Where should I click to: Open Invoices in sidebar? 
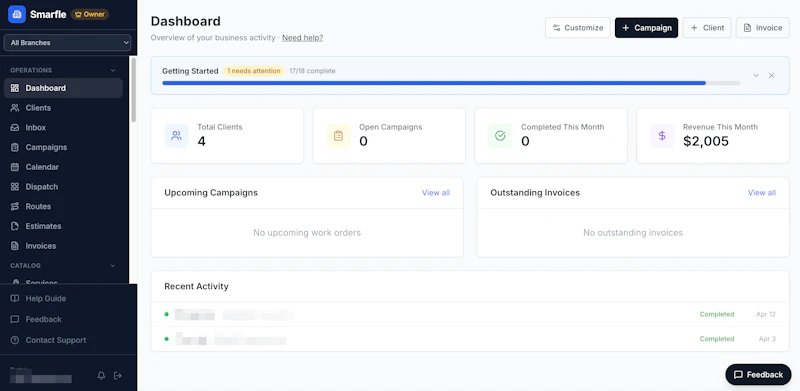coord(63,246)
